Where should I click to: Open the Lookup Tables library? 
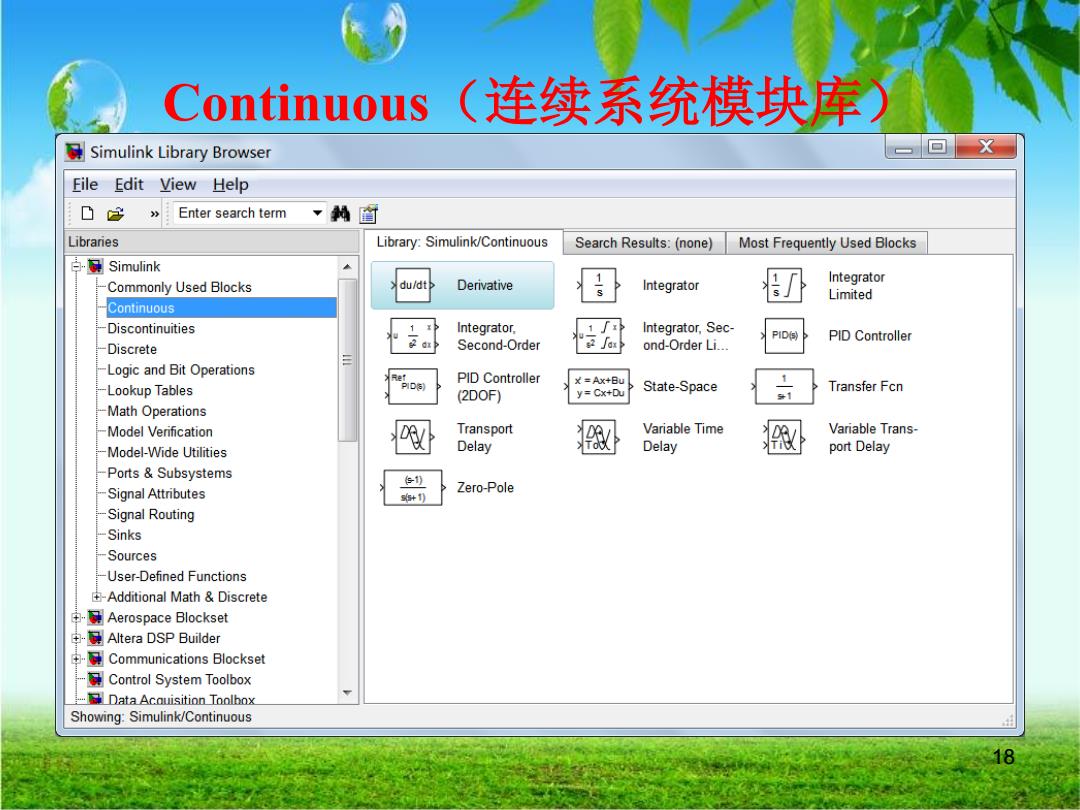(x=150, y=391)
